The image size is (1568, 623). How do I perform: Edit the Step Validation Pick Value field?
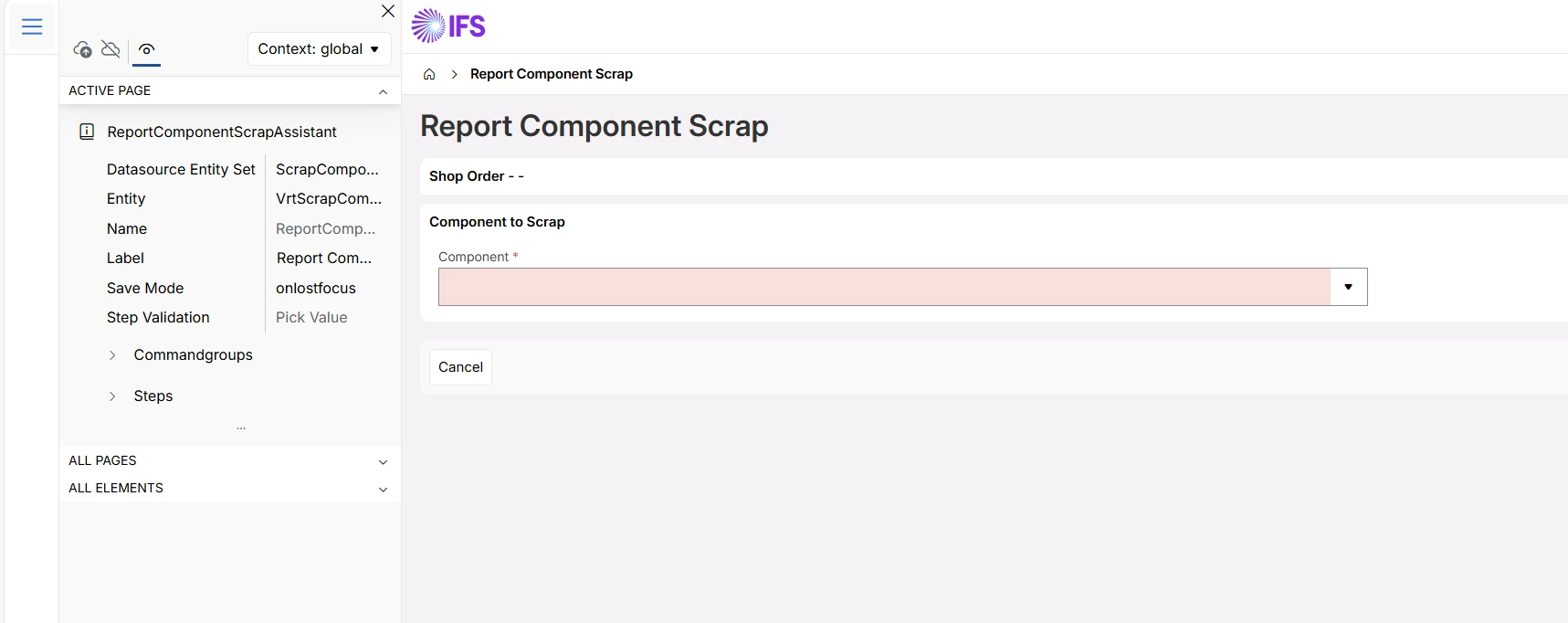311,318
